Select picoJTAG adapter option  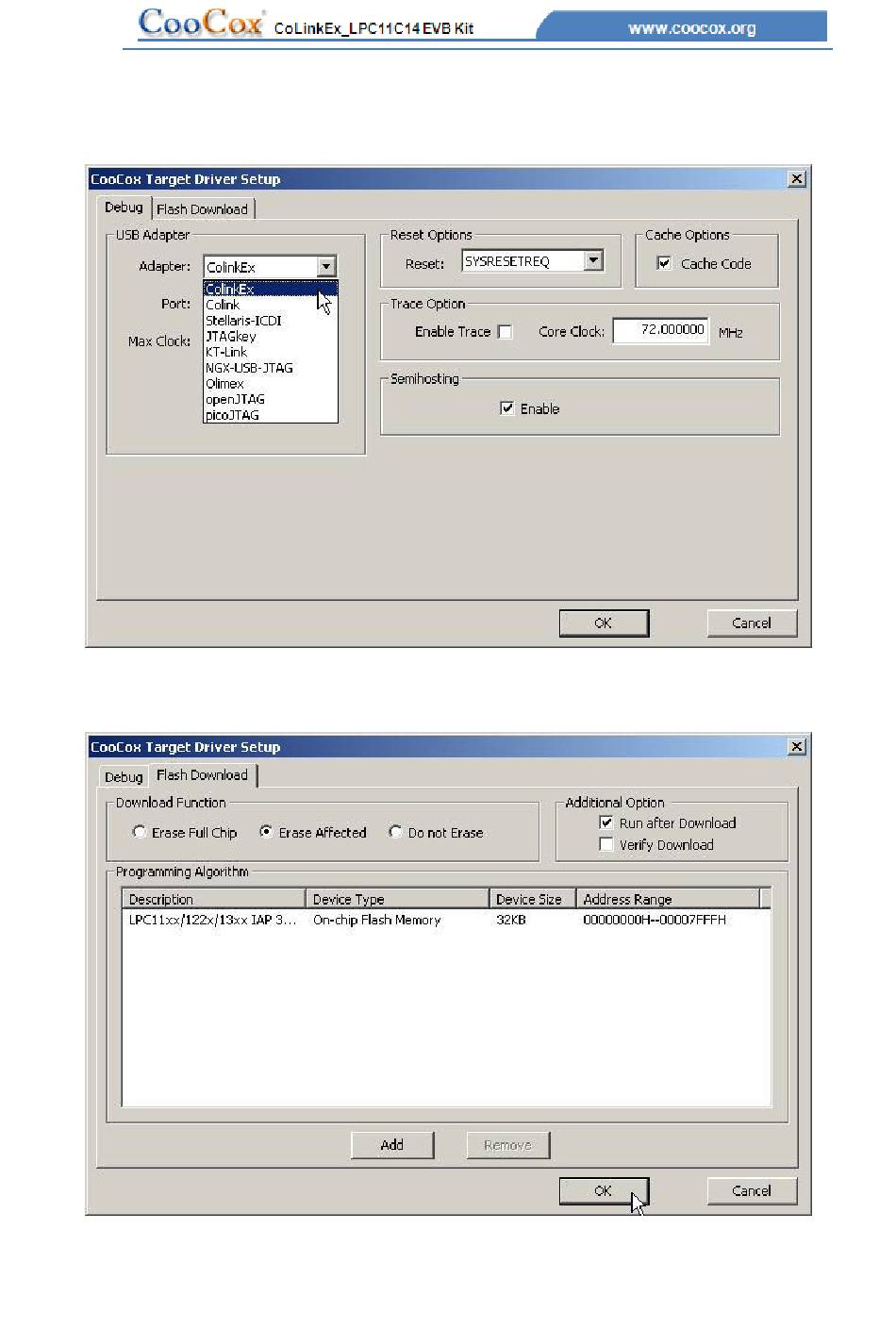coord(271,415)
